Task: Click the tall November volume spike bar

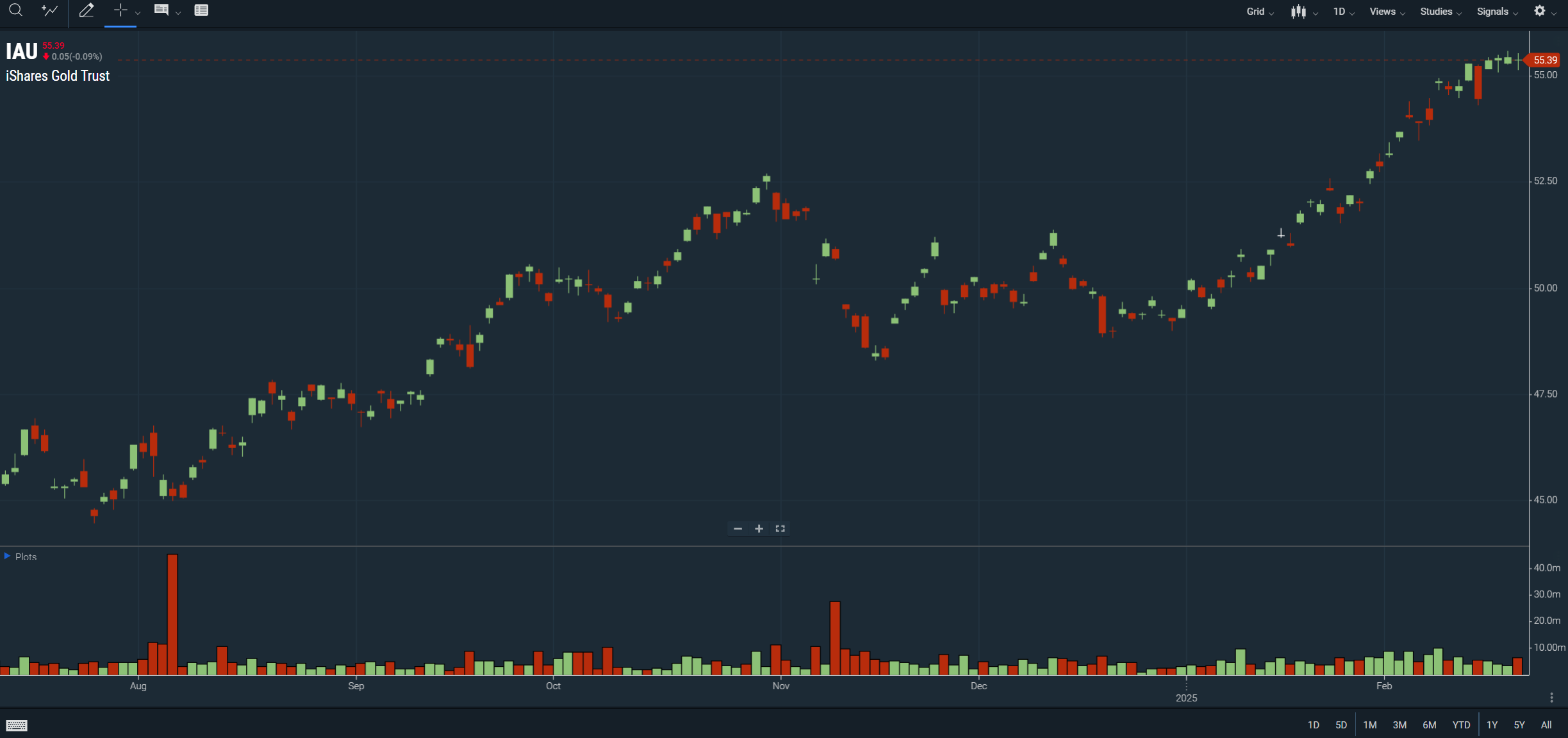Action: pyautogui.click(x=835, y=638)
